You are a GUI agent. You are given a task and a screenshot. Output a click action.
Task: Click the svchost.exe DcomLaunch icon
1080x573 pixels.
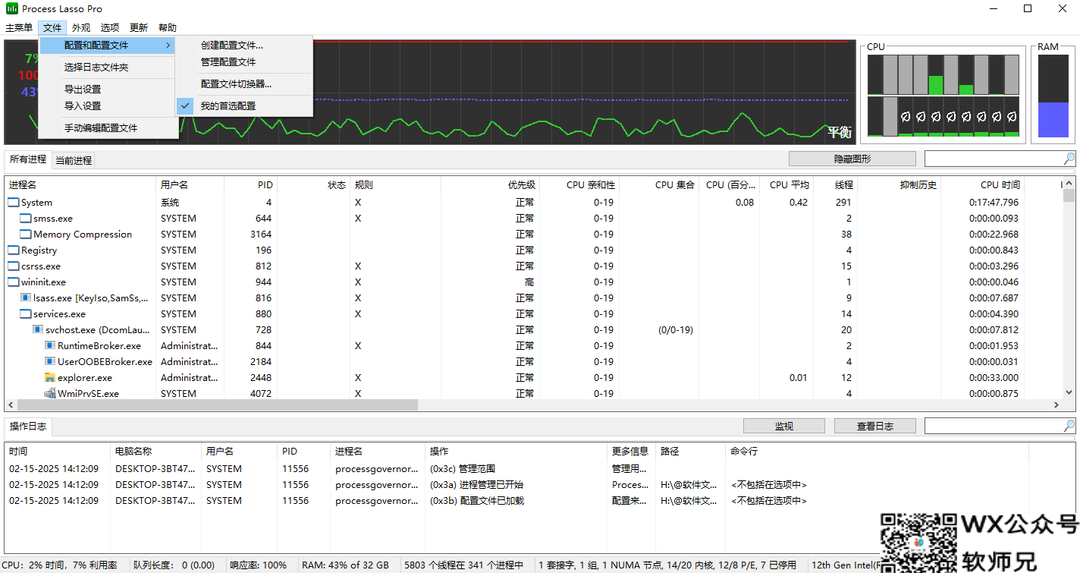[38, 329]
